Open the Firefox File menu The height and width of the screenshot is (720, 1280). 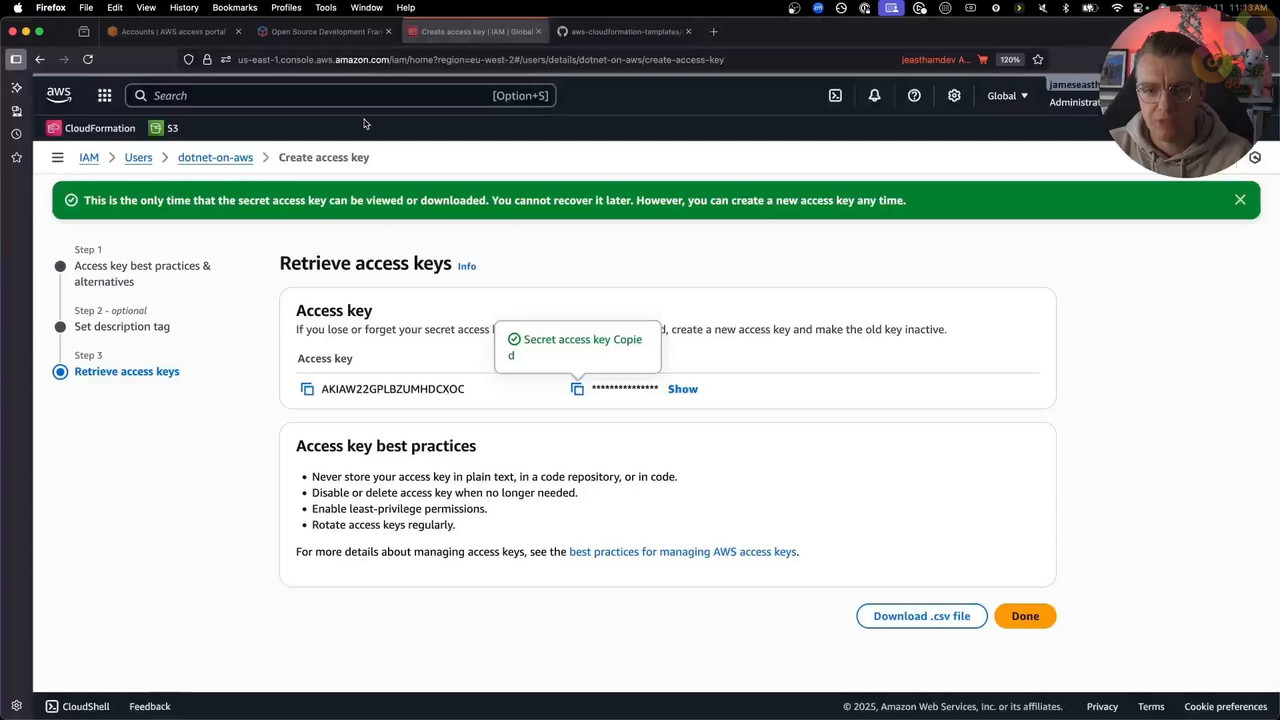coord(86,7)
